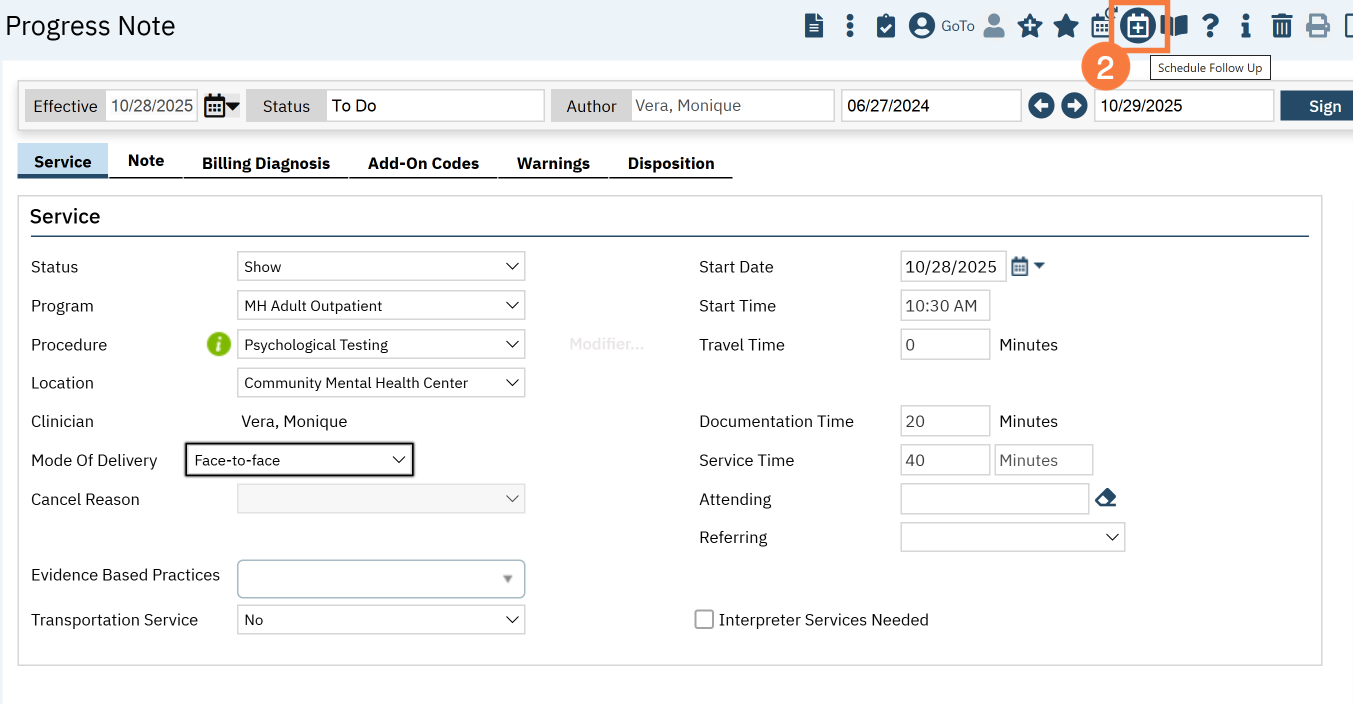Switch to the Billing Diagnosis tab

click(265, 163)
